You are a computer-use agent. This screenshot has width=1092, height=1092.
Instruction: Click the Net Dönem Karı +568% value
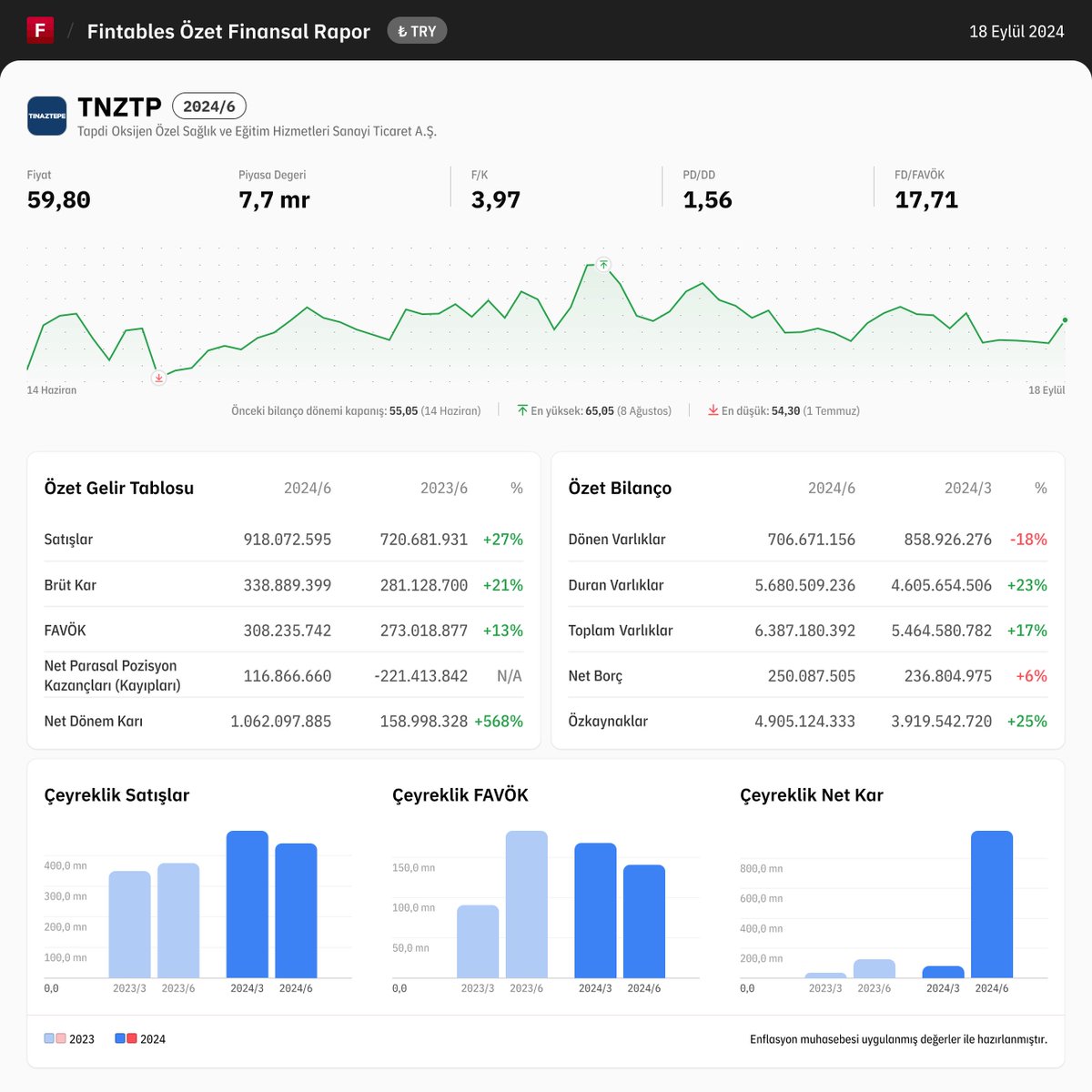500,721
